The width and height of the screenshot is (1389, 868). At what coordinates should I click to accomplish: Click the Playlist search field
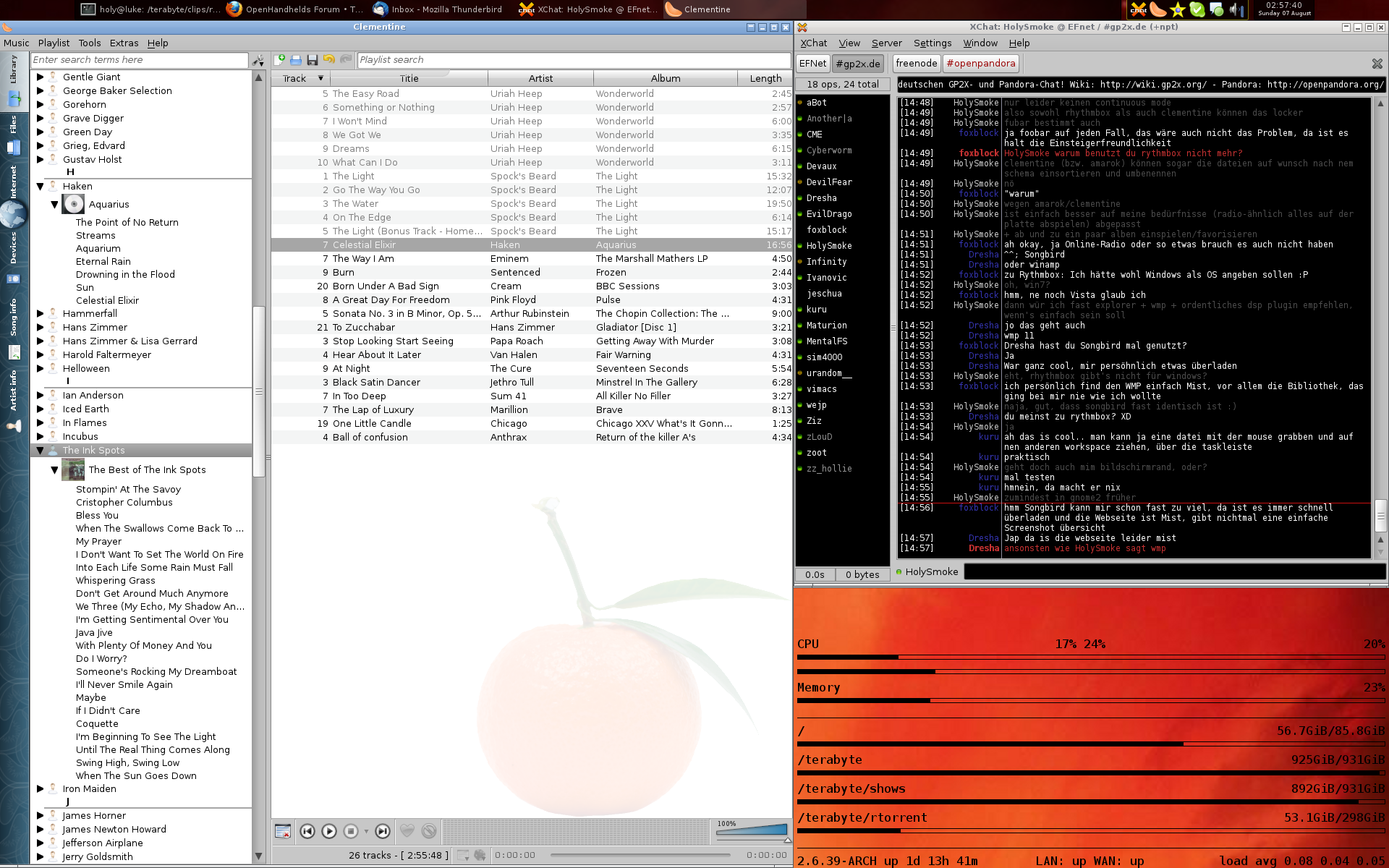[574, 60]
